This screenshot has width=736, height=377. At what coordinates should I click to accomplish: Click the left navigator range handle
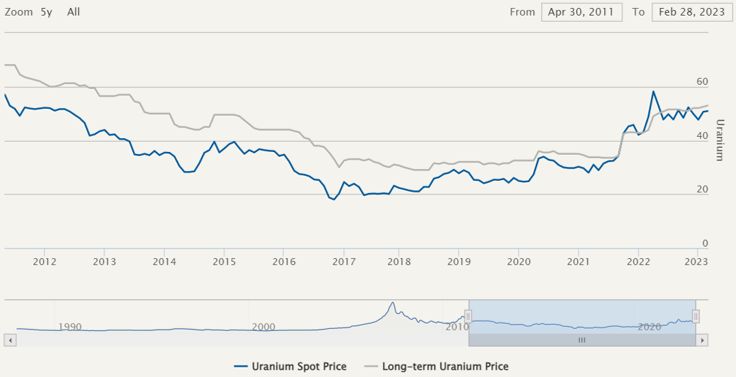click(x=468, y=316)
